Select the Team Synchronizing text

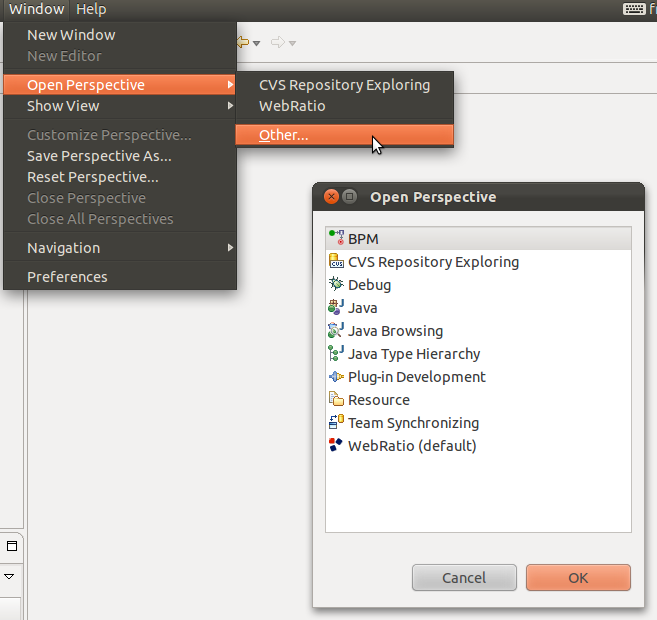click(414, 423)
